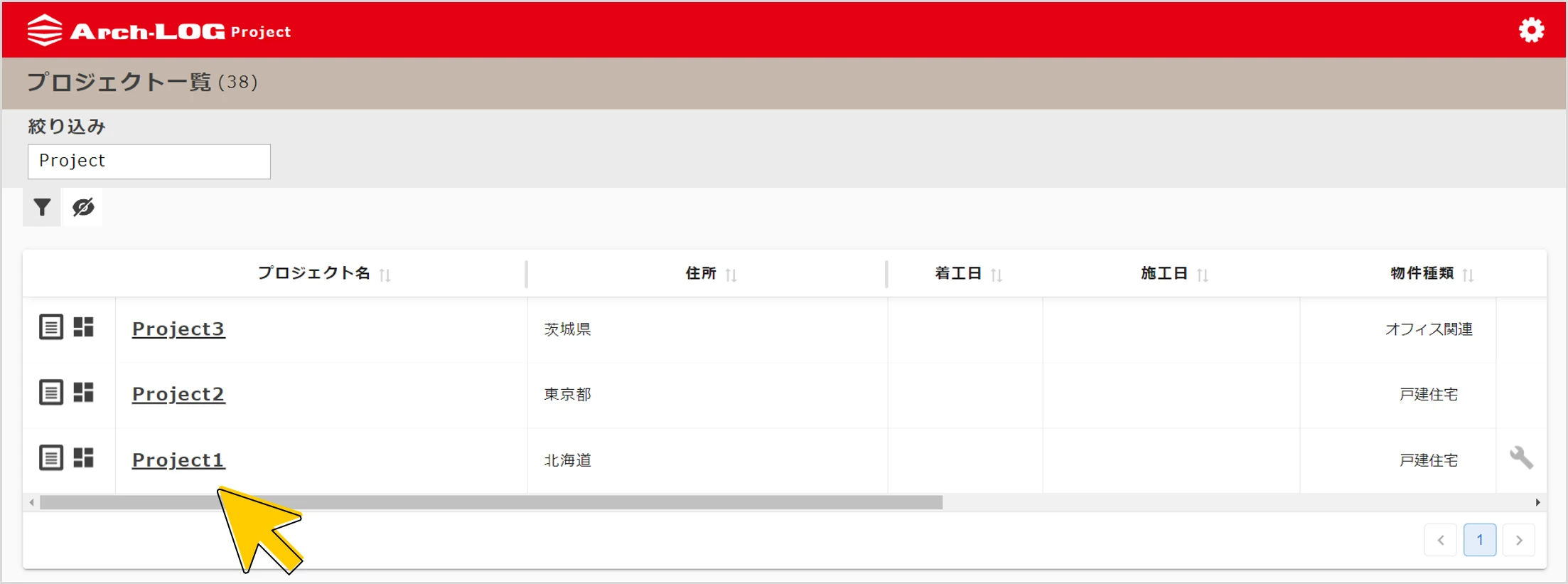The width and height of the screenshot is (1568, 584).
Task: Click the scrollbar right arrow
Action: coord(1538,503)
